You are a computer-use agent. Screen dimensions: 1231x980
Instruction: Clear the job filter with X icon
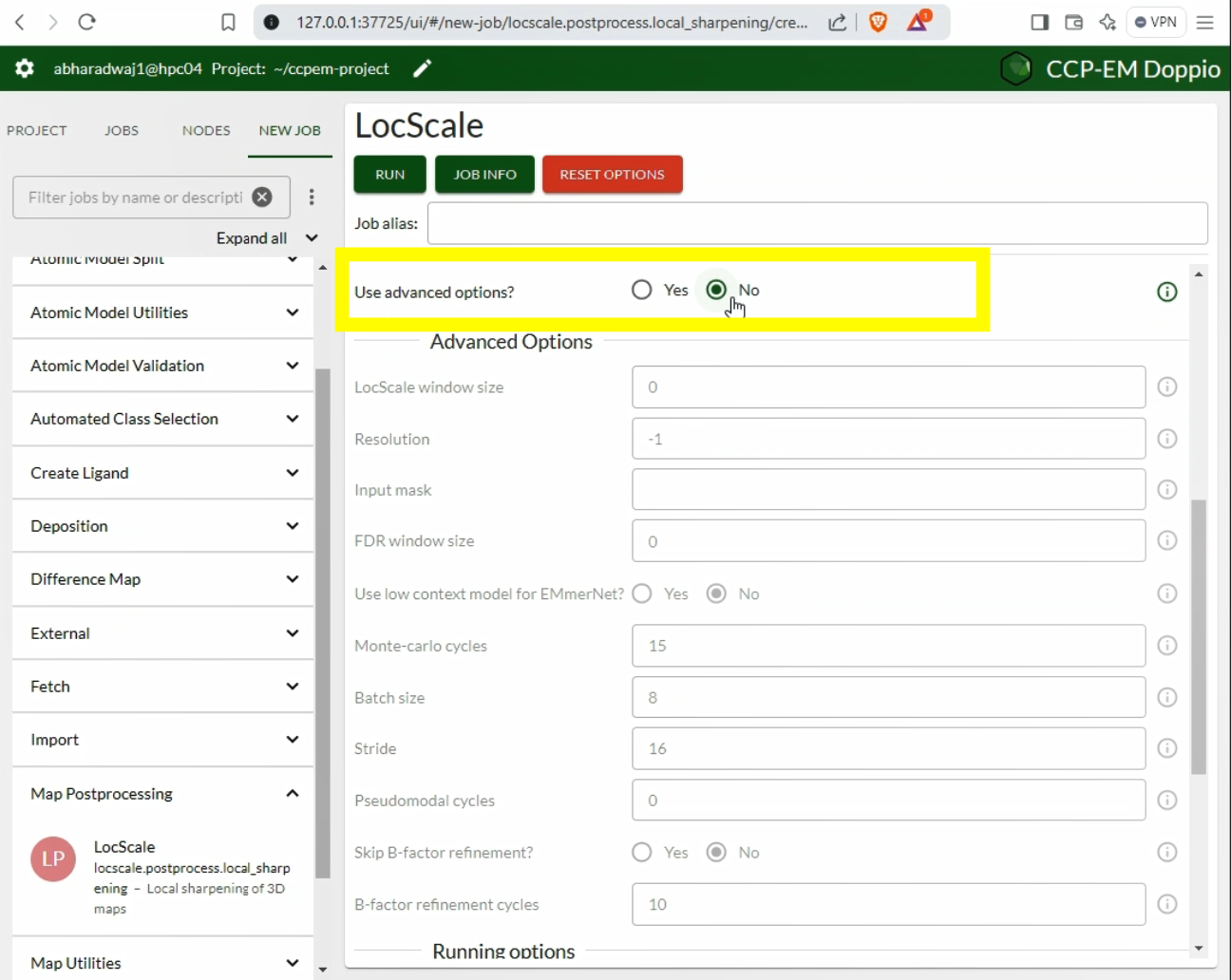click(x=262, y=198)
